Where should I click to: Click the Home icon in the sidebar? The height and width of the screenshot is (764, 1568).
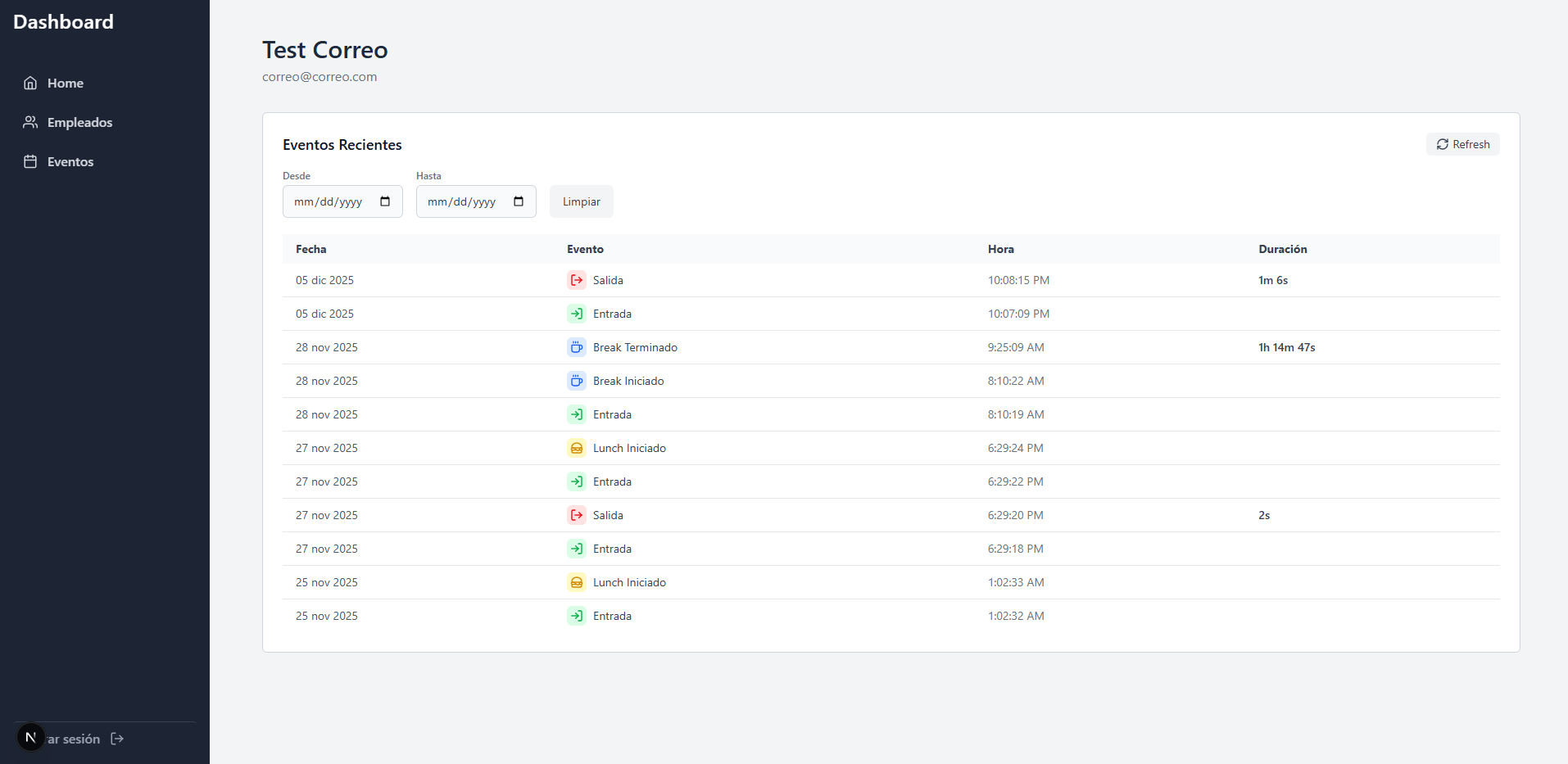click(x=30, y=83)
